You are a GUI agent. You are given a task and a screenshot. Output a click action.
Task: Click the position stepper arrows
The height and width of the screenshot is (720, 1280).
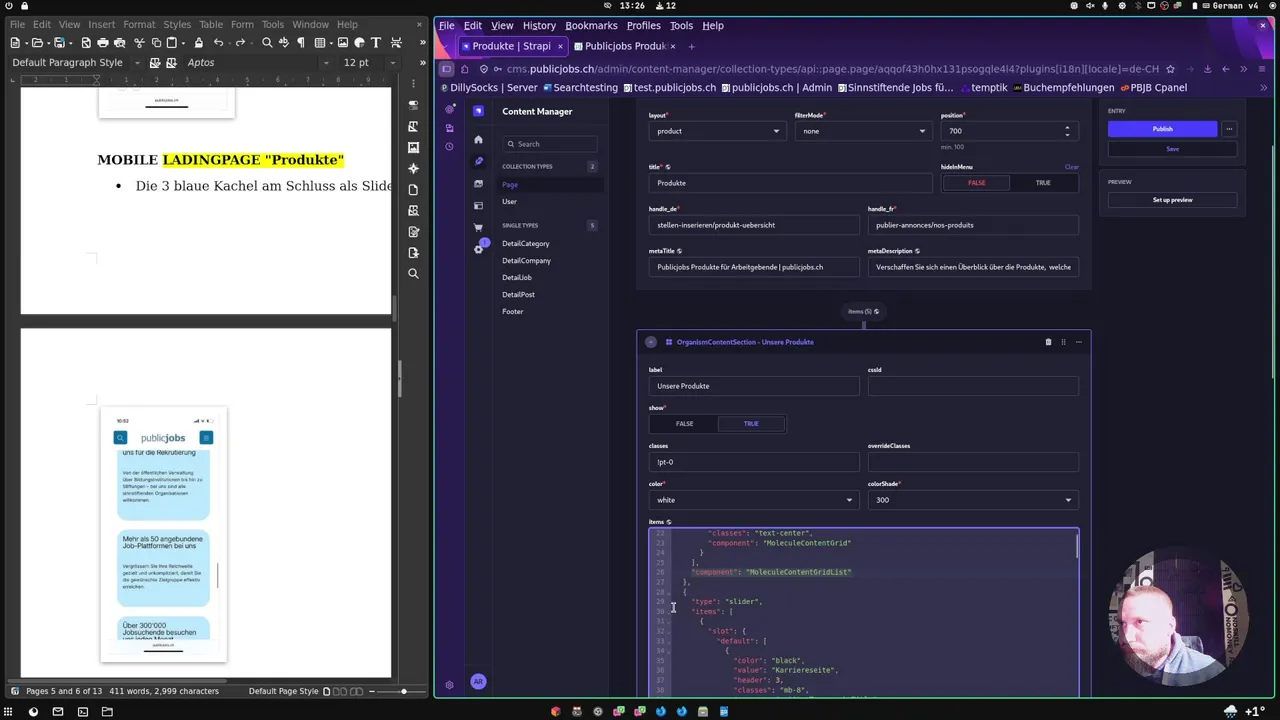1067,131
